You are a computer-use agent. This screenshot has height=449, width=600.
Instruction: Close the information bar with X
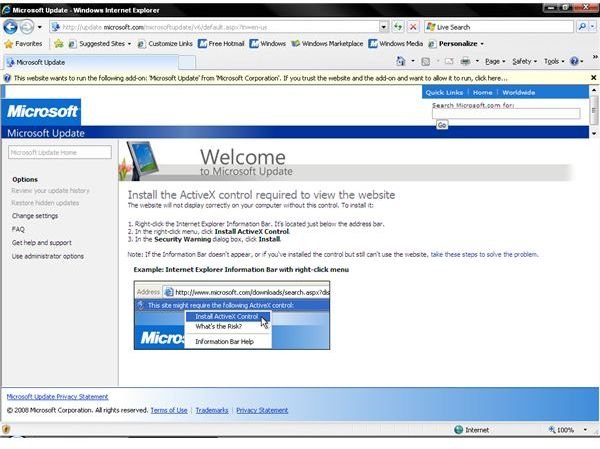pyautogui.click(x=593, y=78)
